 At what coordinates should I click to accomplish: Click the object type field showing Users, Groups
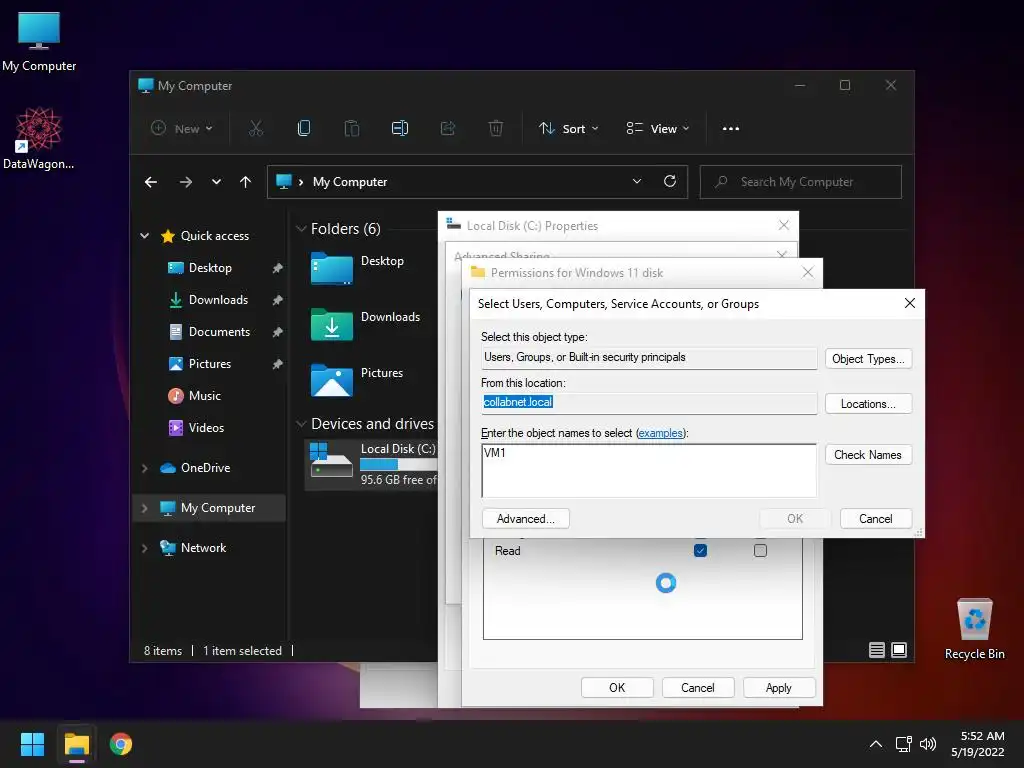[649, 357]
